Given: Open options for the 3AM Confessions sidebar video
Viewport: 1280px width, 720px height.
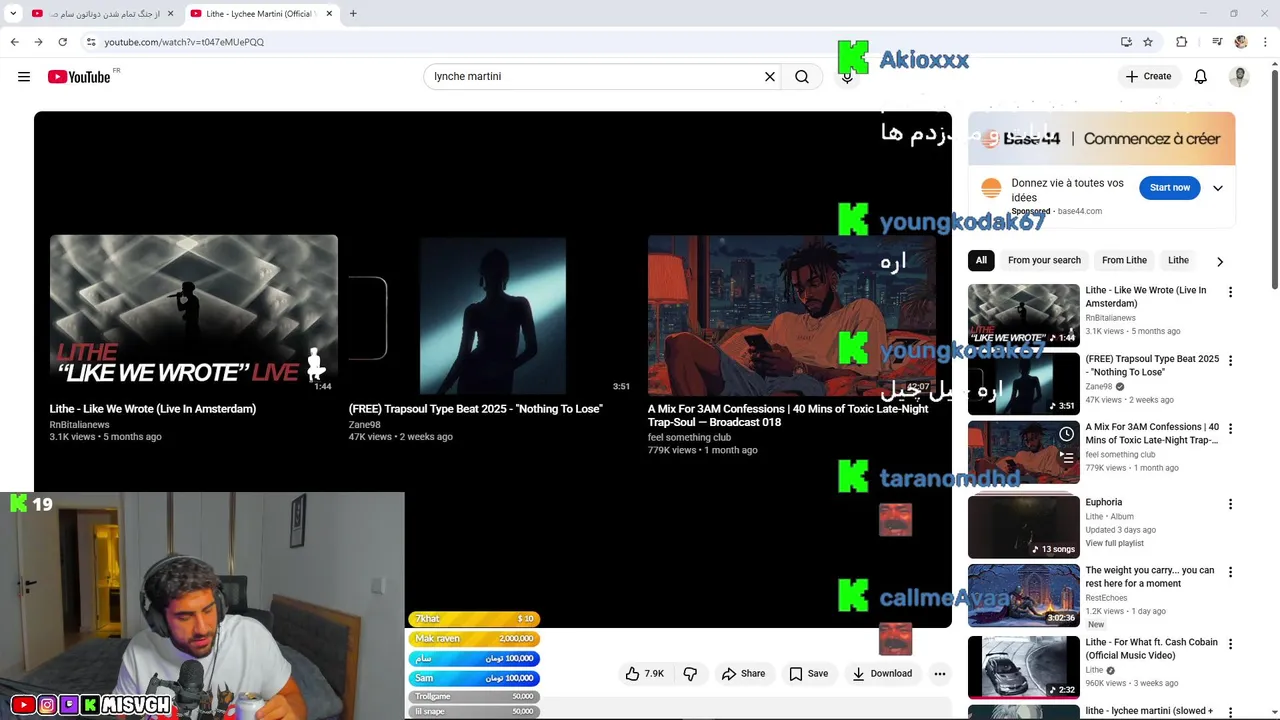Looking at the screenshot, I should (x=1230, y=428).
